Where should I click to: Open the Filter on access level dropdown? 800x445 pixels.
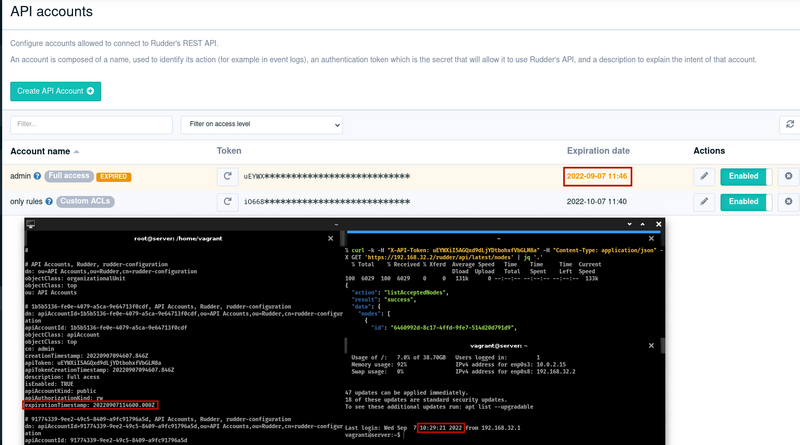(261, 125)
